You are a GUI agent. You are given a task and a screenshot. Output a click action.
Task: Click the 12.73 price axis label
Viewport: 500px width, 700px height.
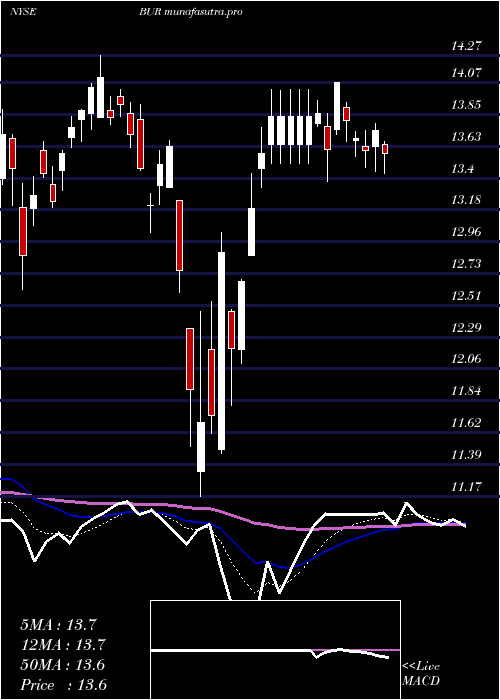point(467,263)
